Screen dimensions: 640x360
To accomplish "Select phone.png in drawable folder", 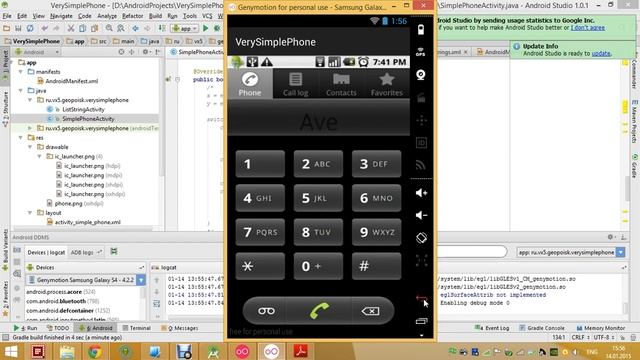I will [x=75, y=203].
